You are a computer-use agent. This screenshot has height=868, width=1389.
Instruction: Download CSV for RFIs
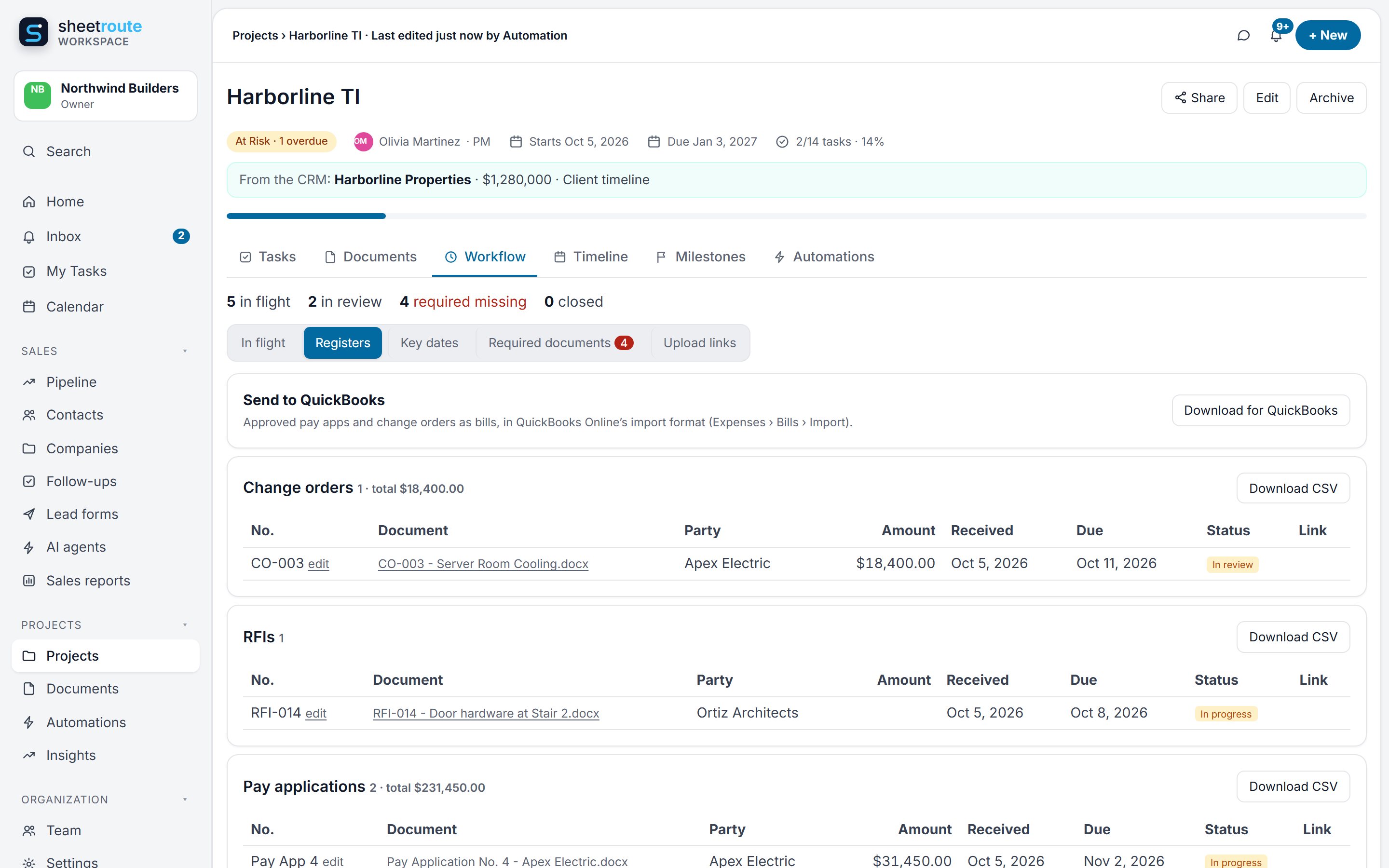point(1293,637)
